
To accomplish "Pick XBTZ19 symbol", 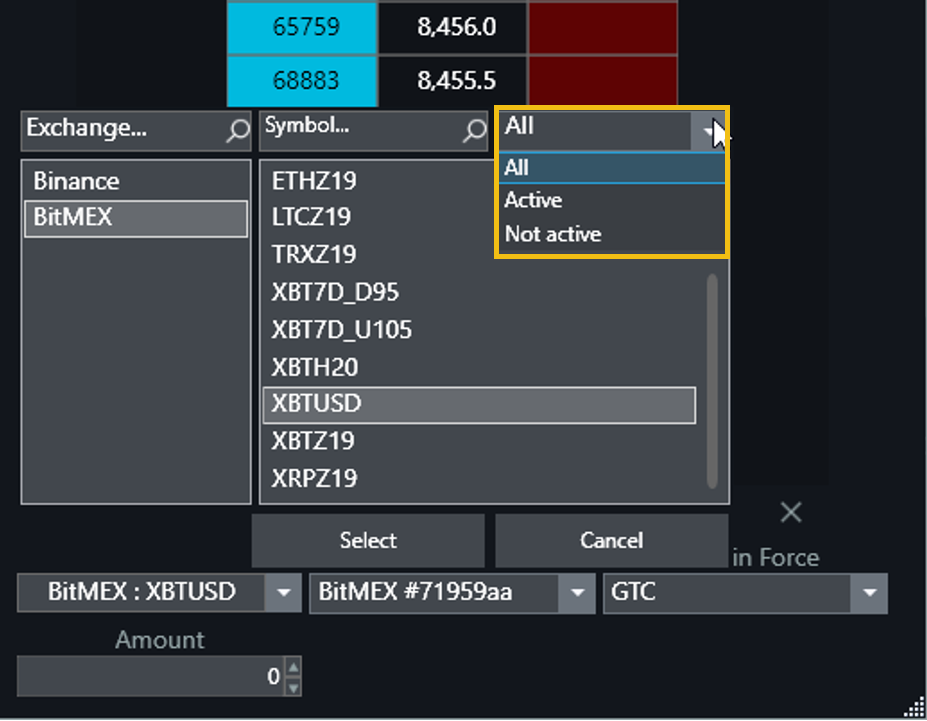I will [x=479, y=441].
